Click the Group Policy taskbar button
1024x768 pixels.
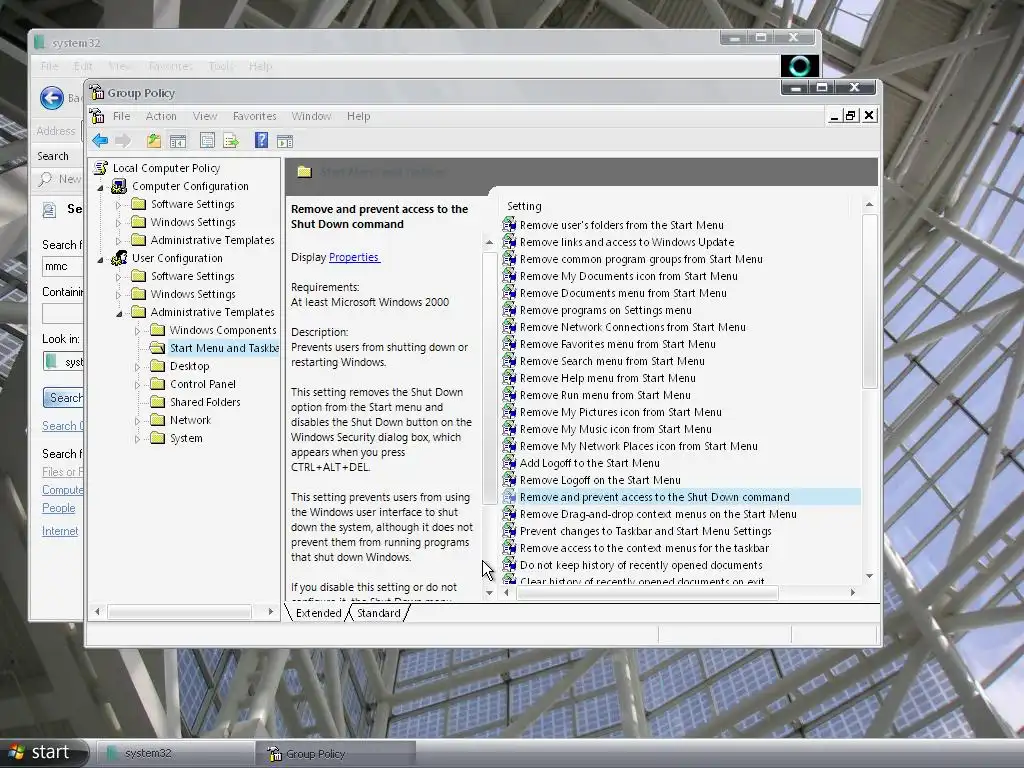tap(335, 754)
